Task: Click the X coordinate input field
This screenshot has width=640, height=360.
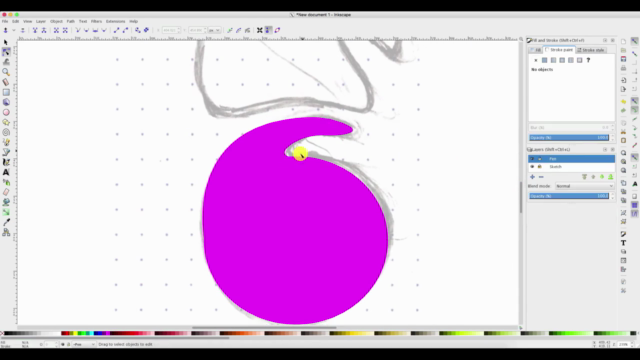Action: [x=171, y=30]
